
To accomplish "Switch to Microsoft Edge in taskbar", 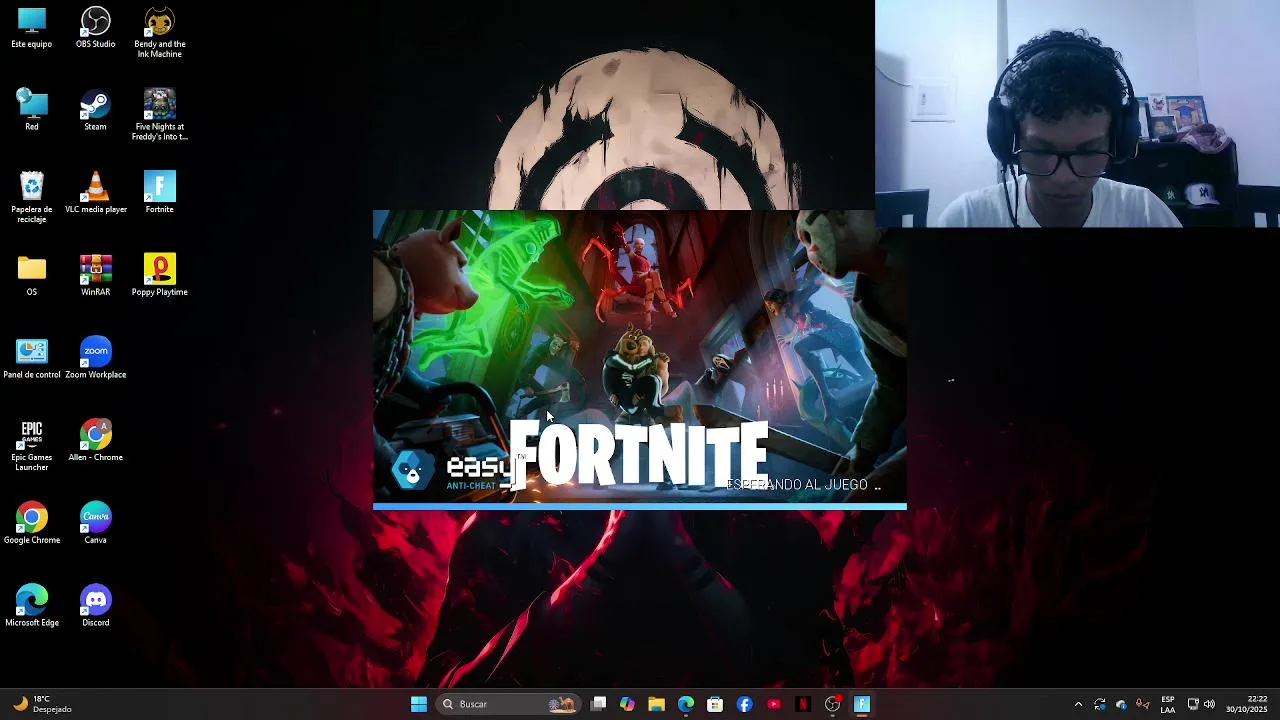I will [686, 704].
